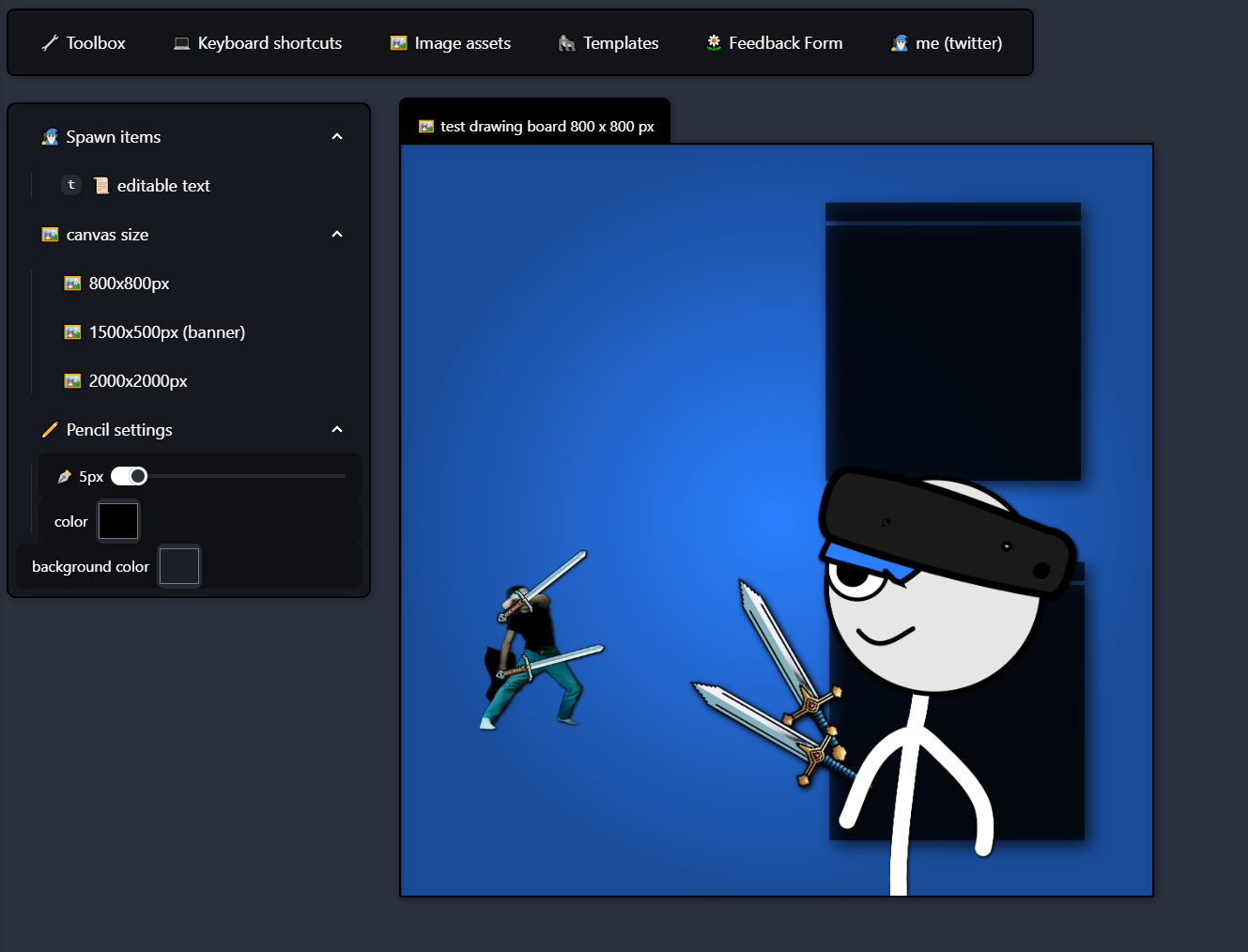1248x952 pixels.
Task: Click the 'color' label in pencil settings
Action: coord(70,522)
